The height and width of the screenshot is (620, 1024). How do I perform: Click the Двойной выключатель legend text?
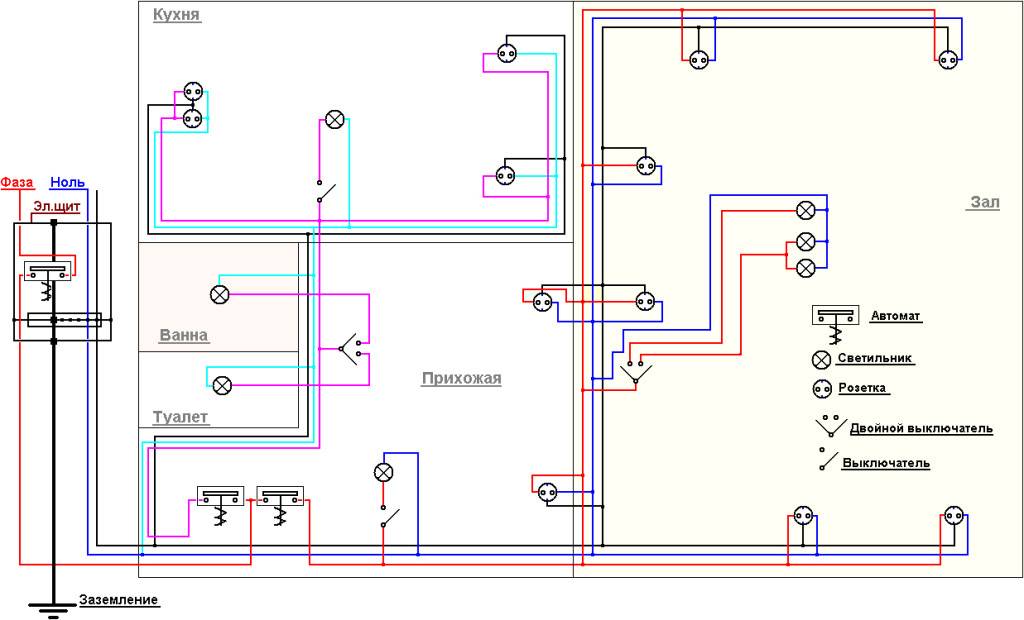921,429
